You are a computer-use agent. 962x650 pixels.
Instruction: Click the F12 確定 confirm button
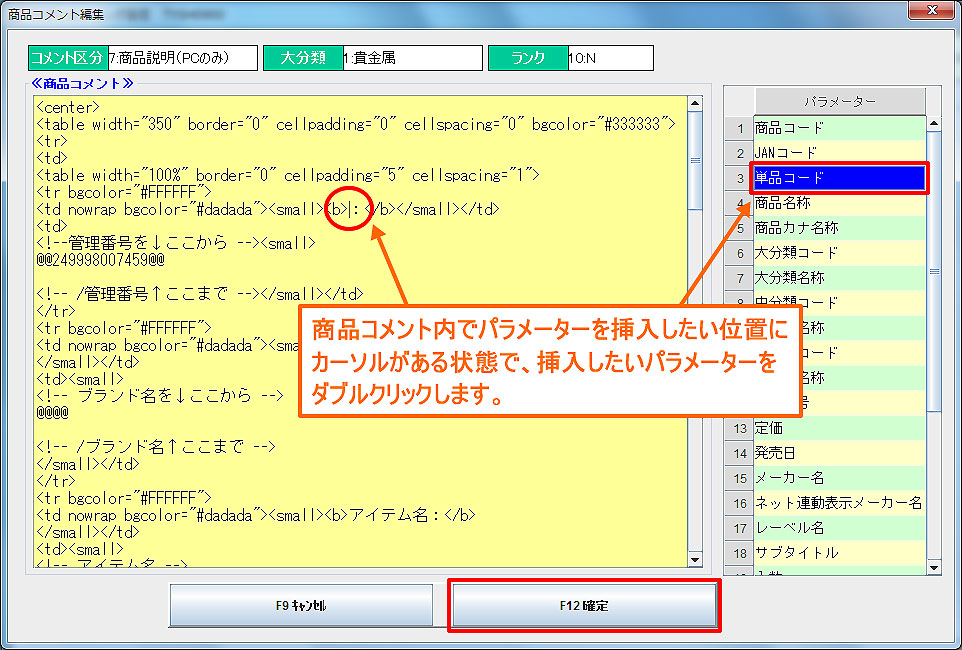point(584,606)
